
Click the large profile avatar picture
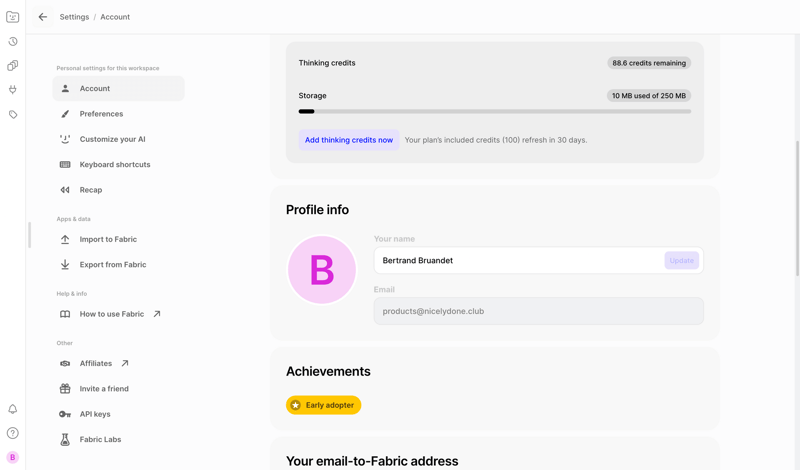point(322,270)
